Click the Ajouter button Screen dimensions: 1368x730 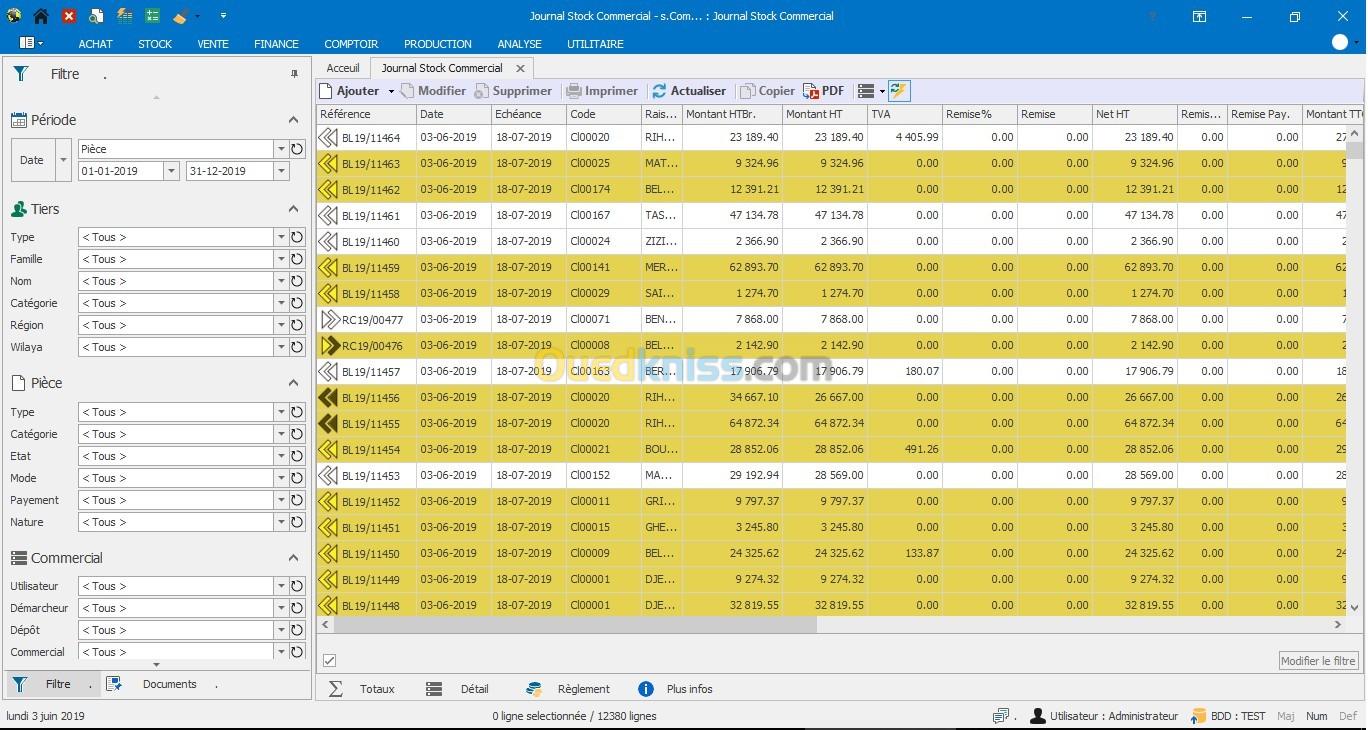point(350,91)
